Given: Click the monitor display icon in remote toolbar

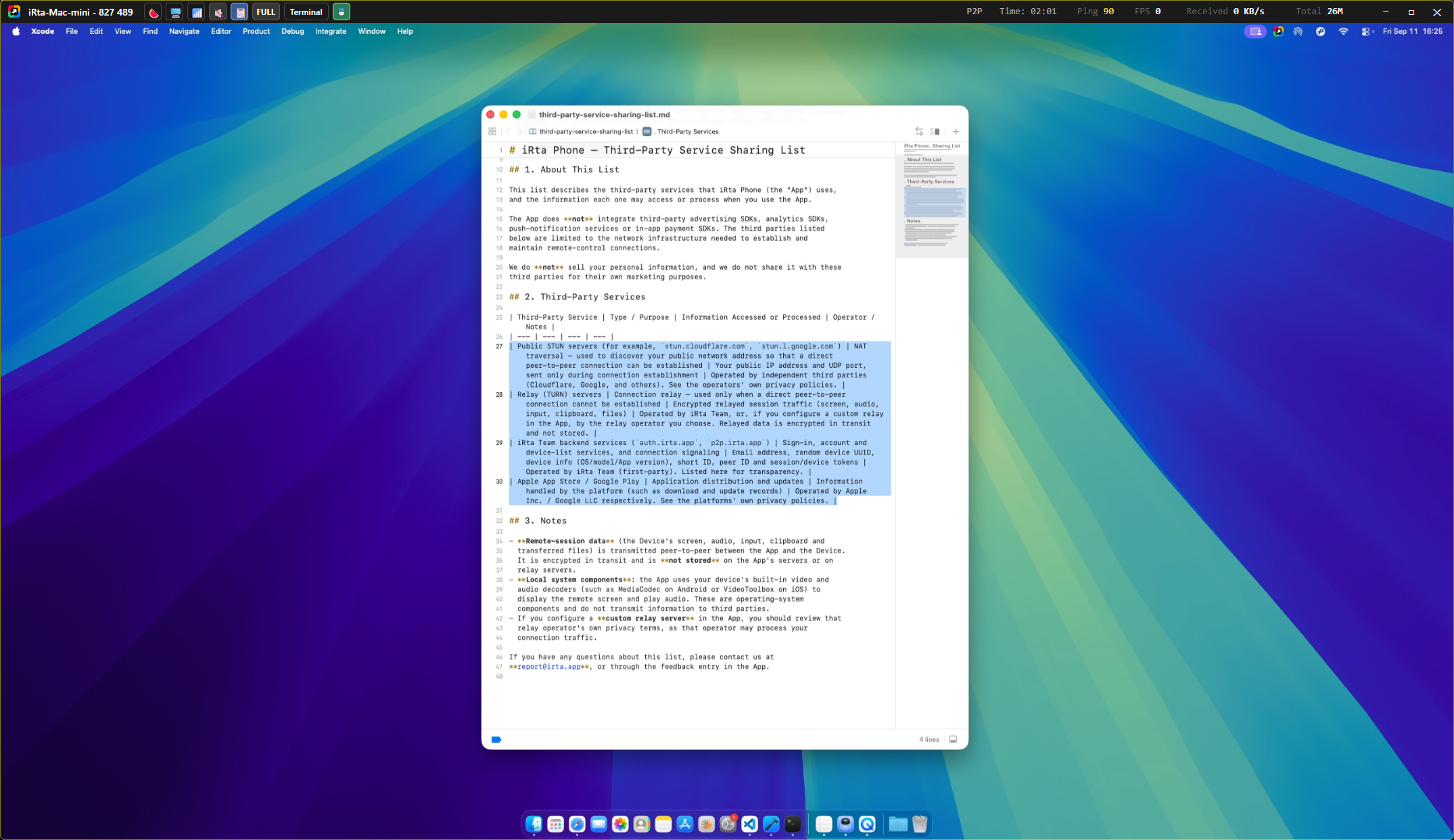Looking at the screenshot, I should pos(175,12).
